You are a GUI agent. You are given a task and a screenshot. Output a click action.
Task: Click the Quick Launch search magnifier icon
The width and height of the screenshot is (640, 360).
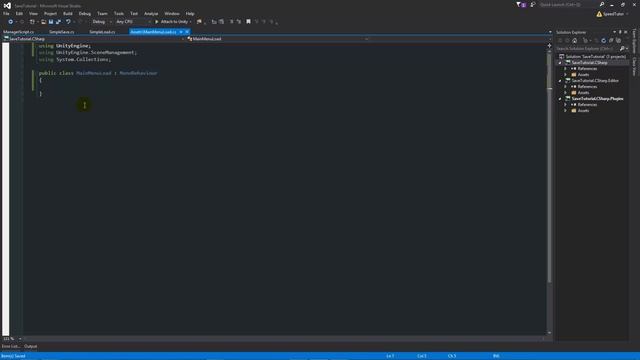coord(602,4)
